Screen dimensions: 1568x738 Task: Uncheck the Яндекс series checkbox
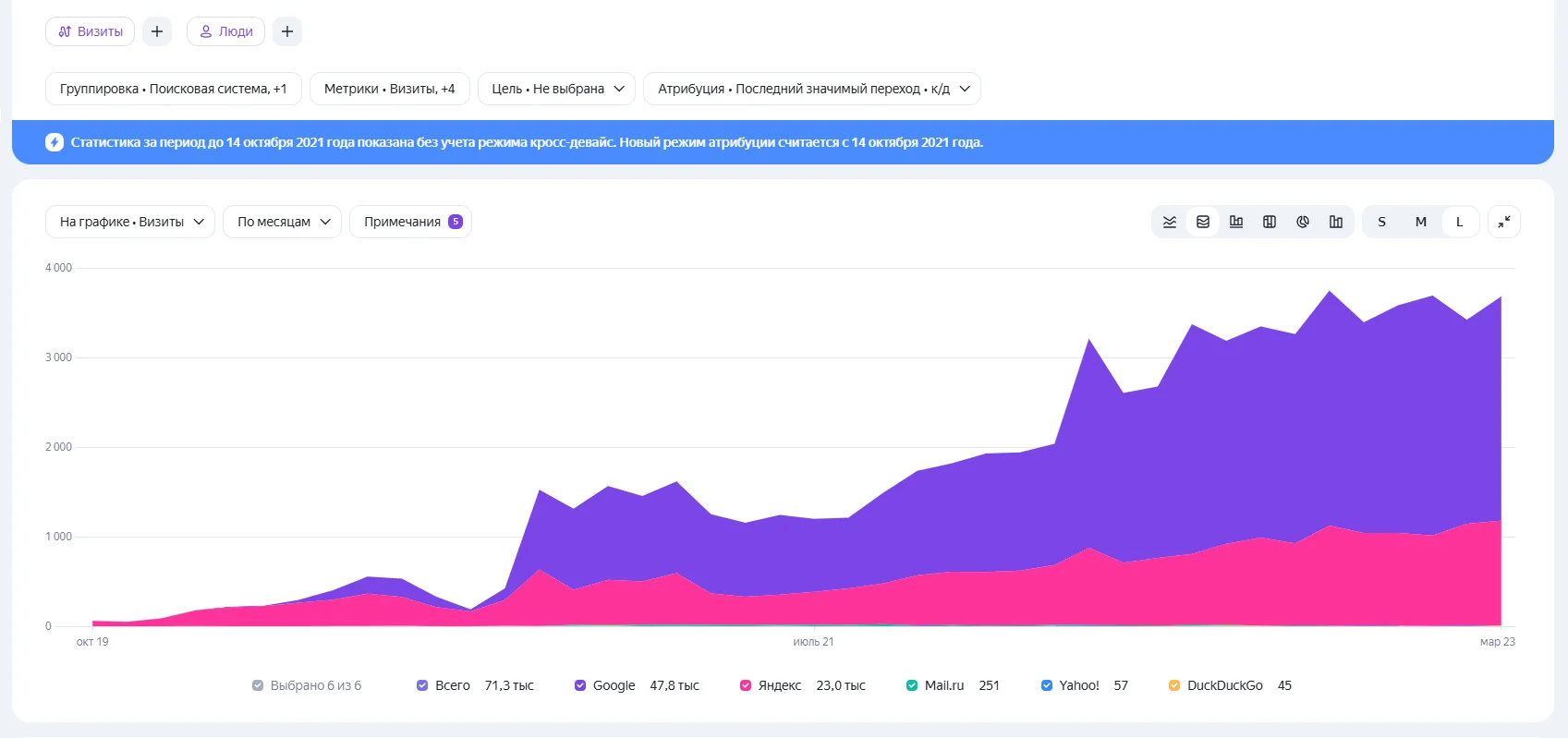point(746,685)
